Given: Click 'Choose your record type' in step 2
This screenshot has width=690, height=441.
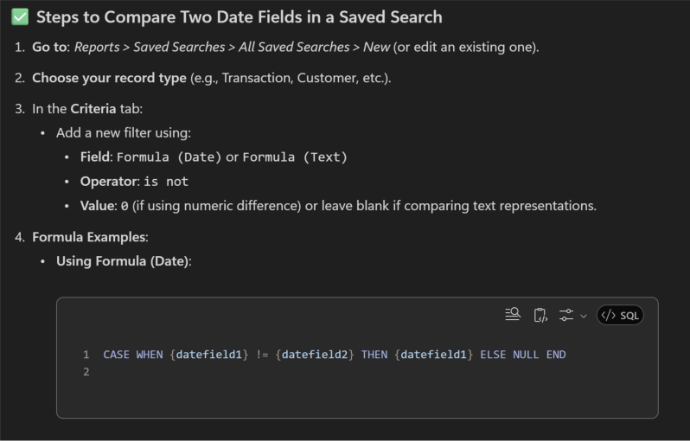Looking at the screenshot, I should (106, 78).
